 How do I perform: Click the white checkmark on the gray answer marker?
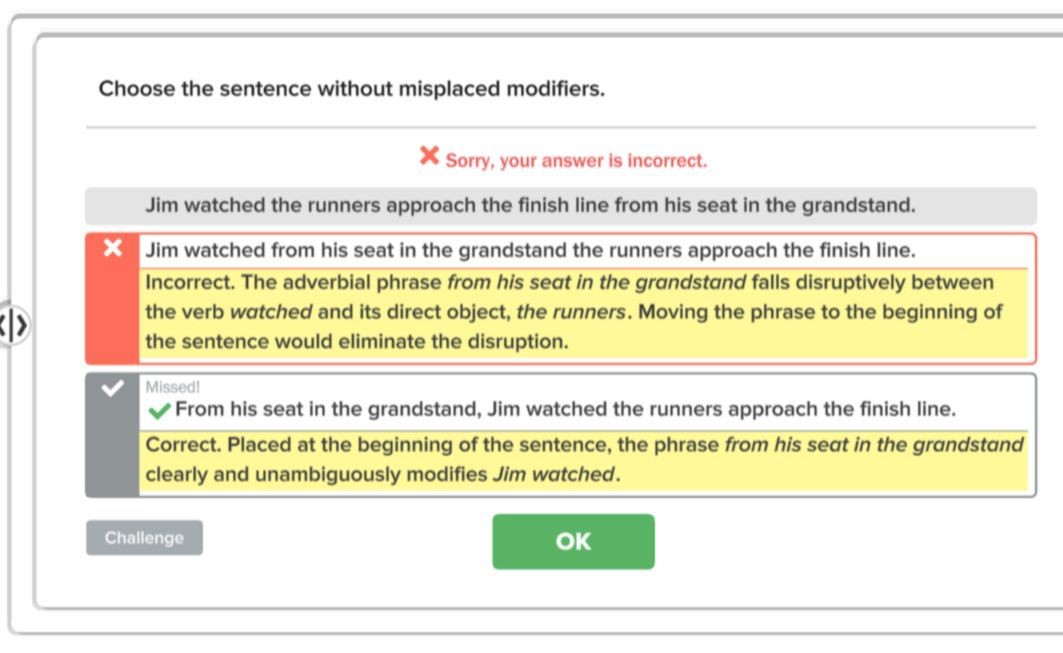[x=113, y=389]
